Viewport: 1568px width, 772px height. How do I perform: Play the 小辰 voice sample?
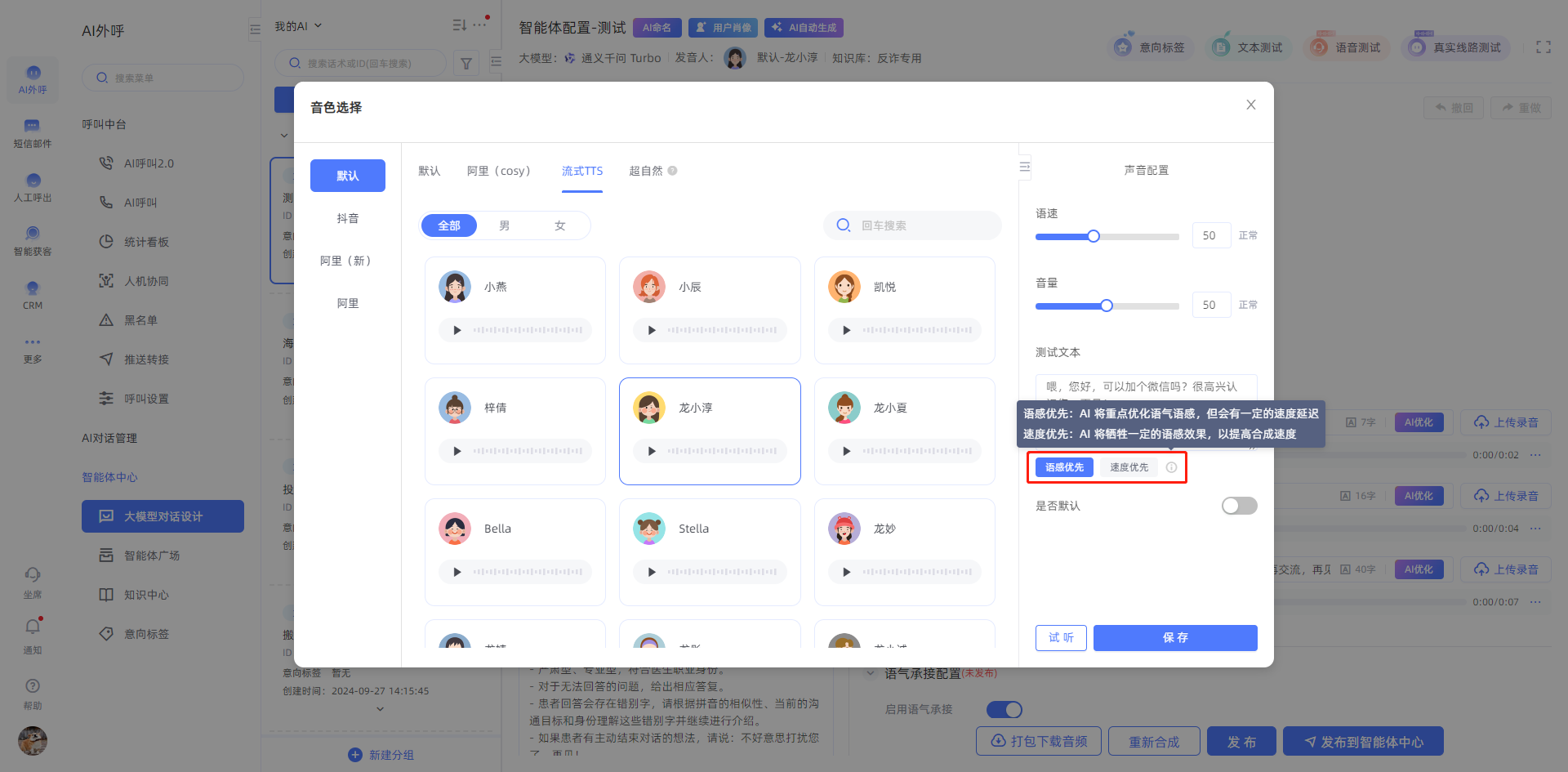click(x=652, y=330)
